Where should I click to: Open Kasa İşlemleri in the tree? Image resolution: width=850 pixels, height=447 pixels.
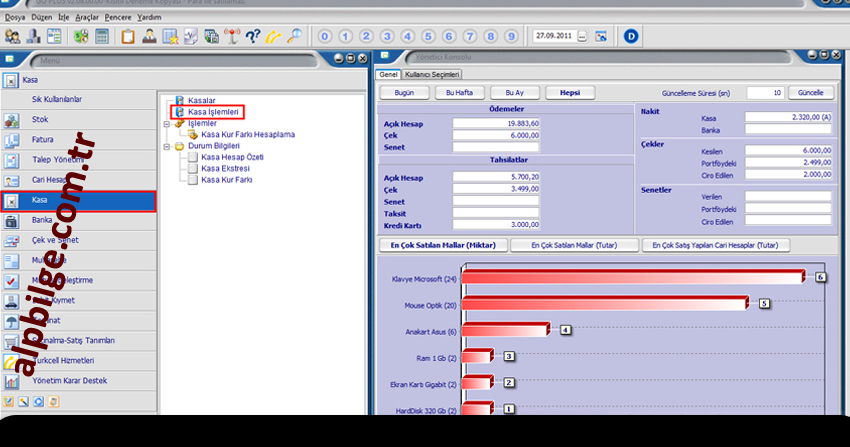point(212,113)
